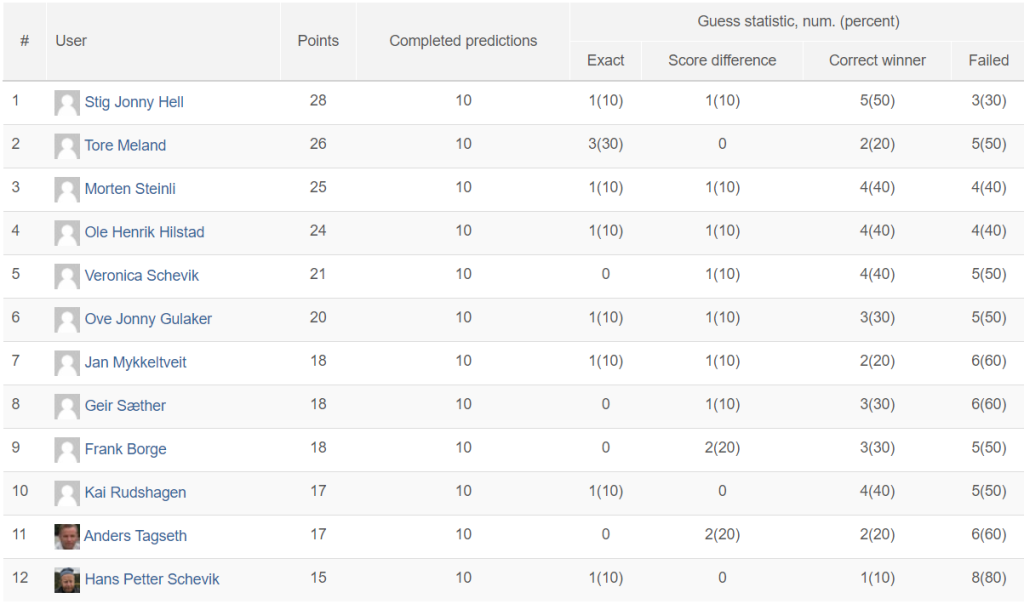Click the Exact column header
The image size is (1024, 604).
click(605, 60)
